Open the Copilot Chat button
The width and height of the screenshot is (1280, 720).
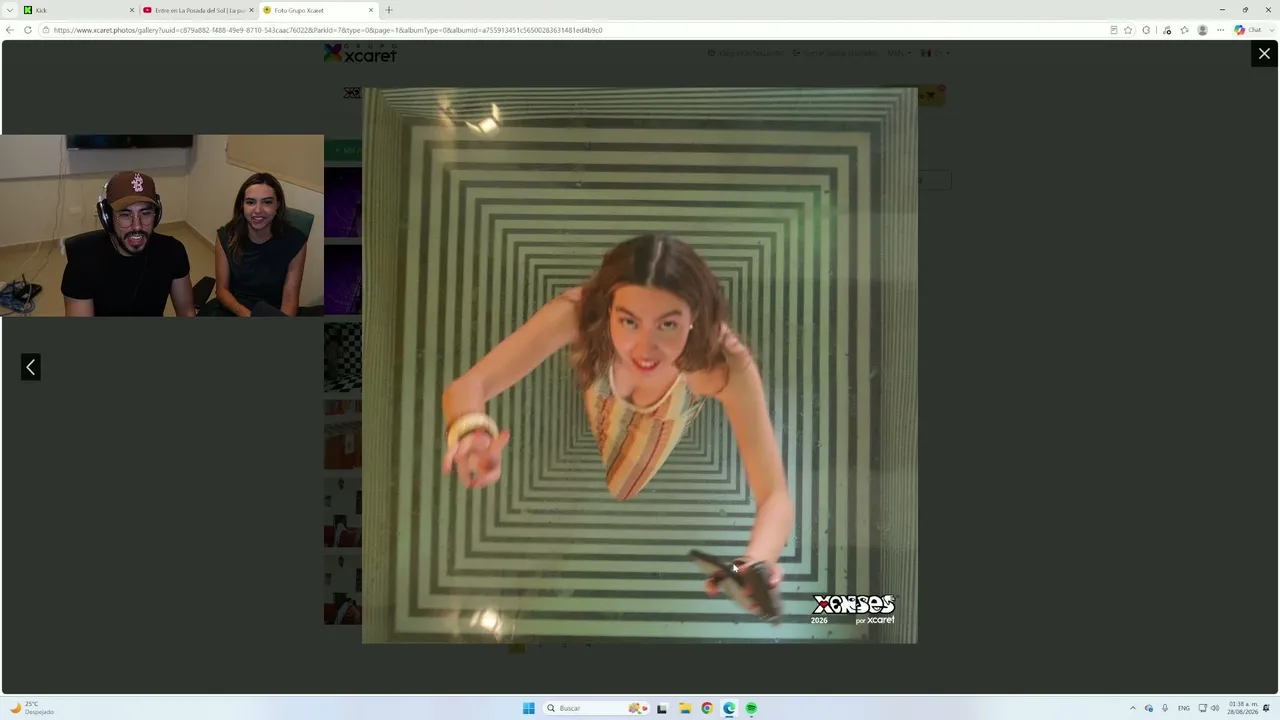(x=1249, y=30)
